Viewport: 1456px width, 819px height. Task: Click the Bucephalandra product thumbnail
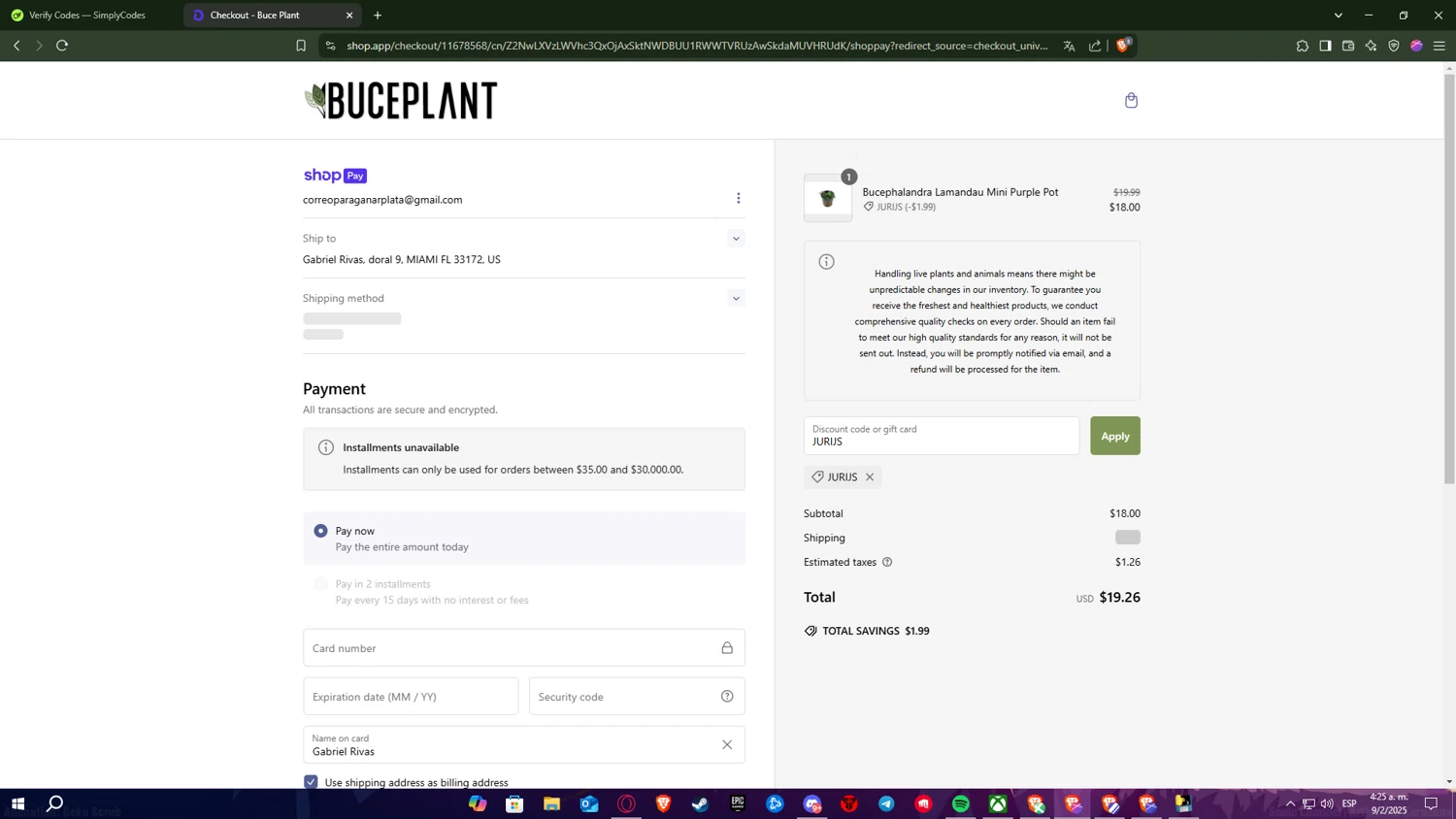tap(828, 198)
